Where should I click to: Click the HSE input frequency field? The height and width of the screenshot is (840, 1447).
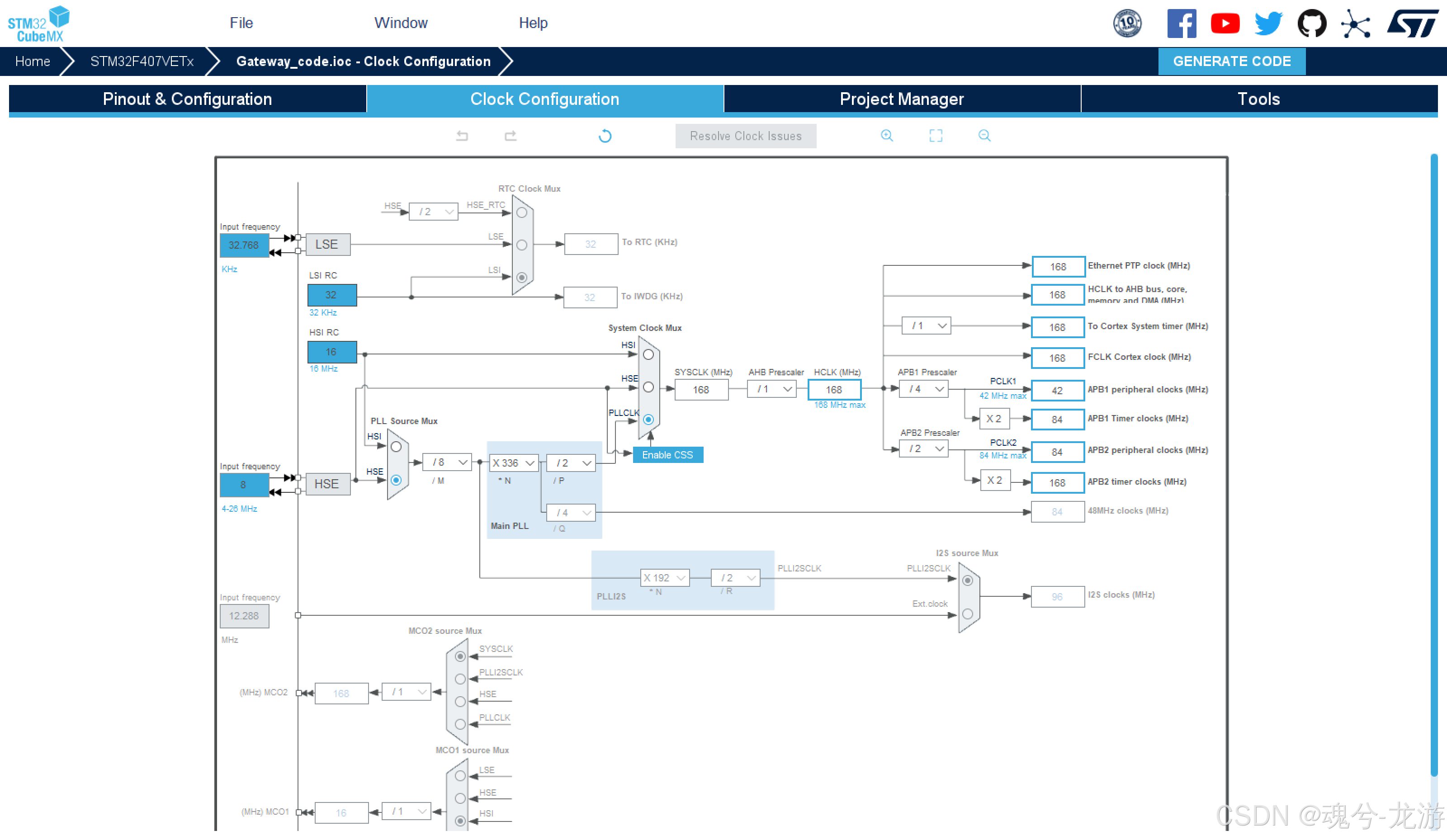pyautogui.click(x=243, y=485)
